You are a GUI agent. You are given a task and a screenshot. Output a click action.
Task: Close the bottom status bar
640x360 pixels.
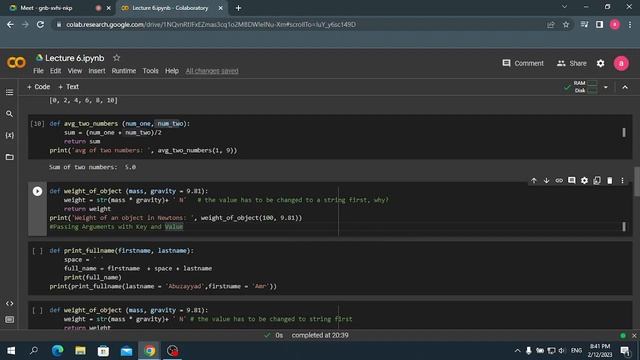point(634,336)
